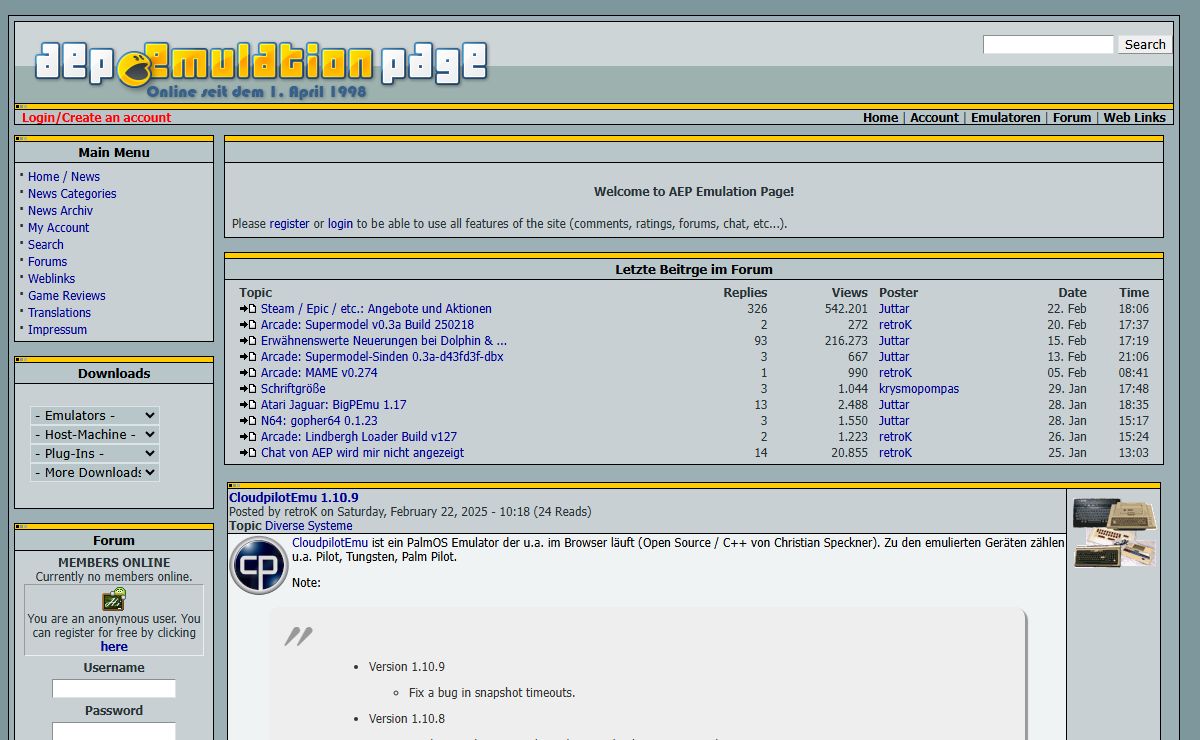Click the Diverse Systeme topic link
The height and width of the screenshot is (740, 1200).
(308, 526)
